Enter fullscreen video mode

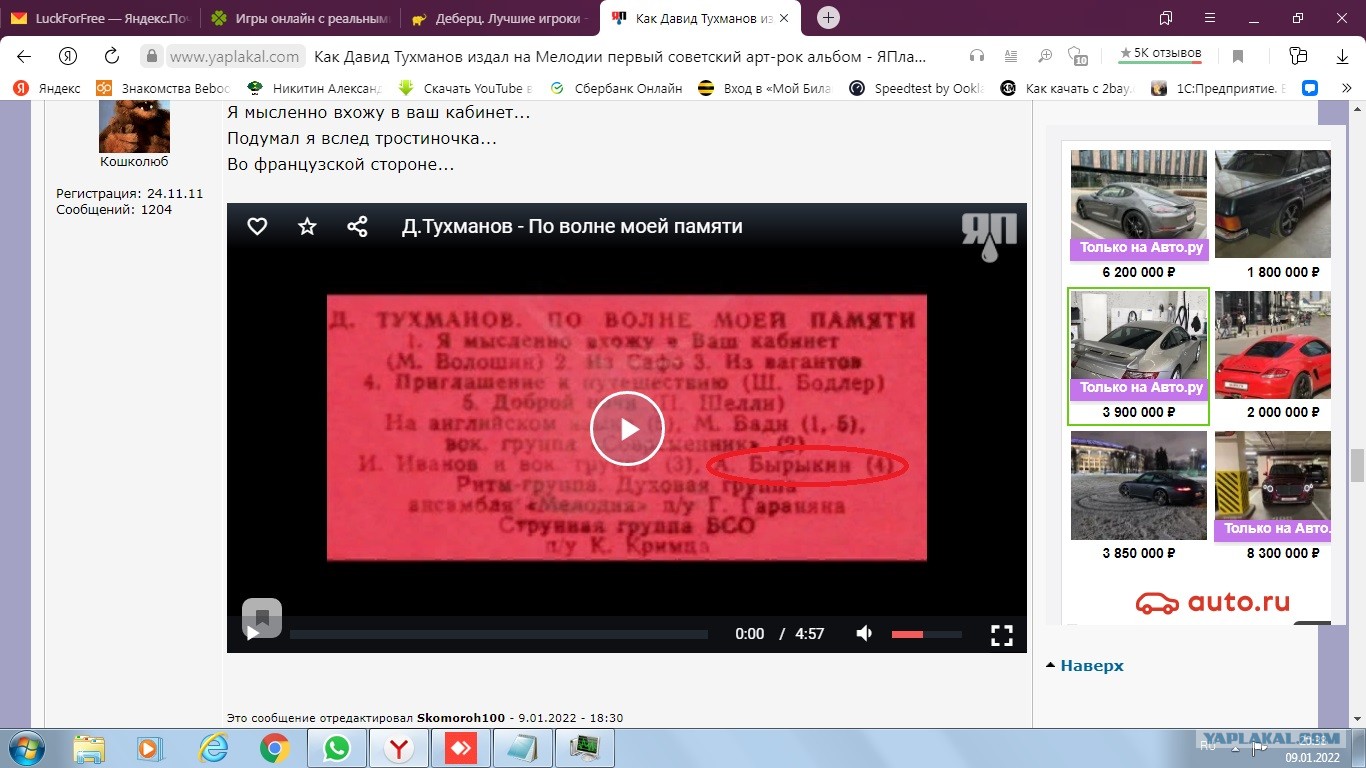pos(1001,634)
